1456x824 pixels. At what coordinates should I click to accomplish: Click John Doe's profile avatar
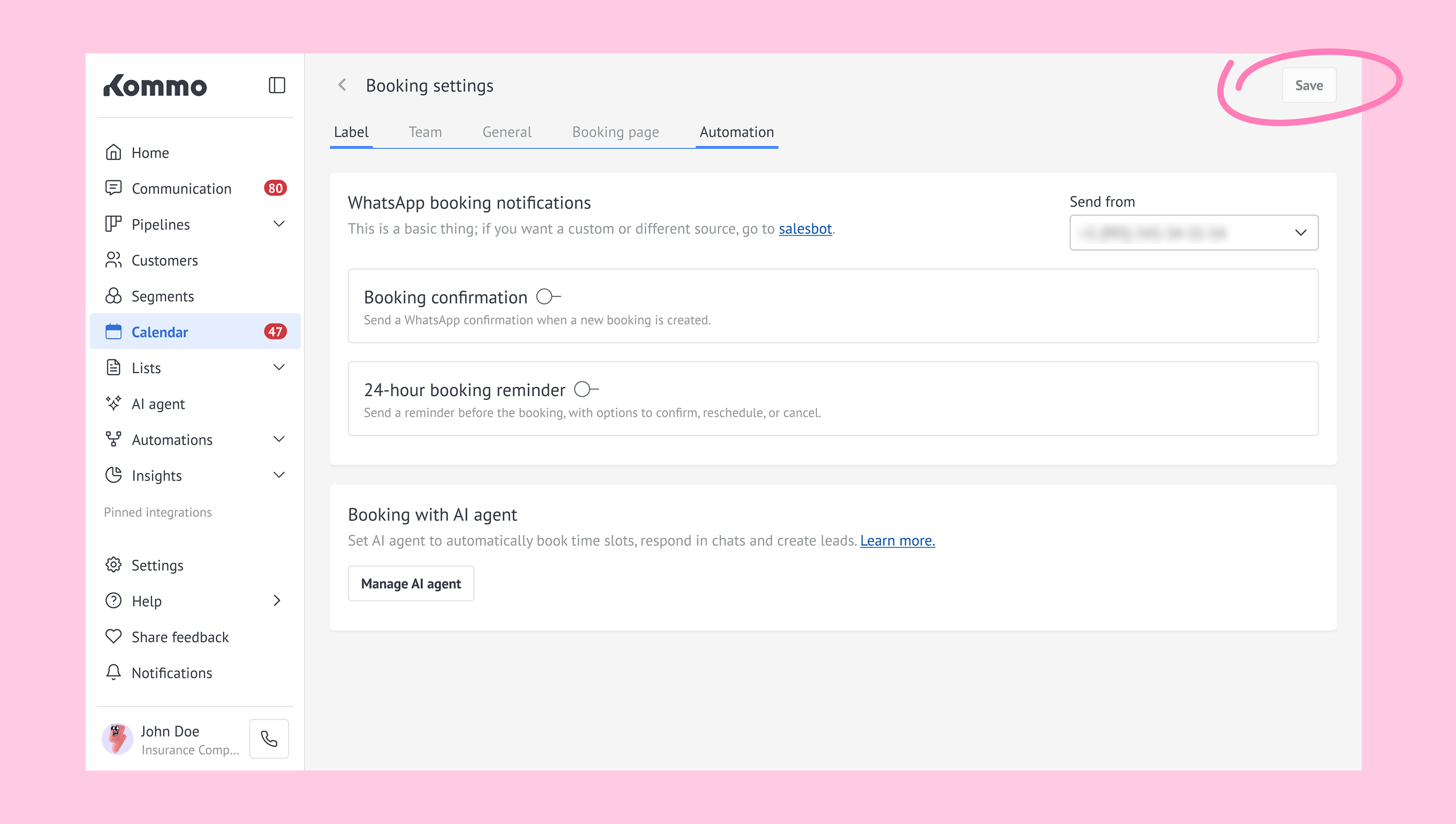tap(117, 738)
